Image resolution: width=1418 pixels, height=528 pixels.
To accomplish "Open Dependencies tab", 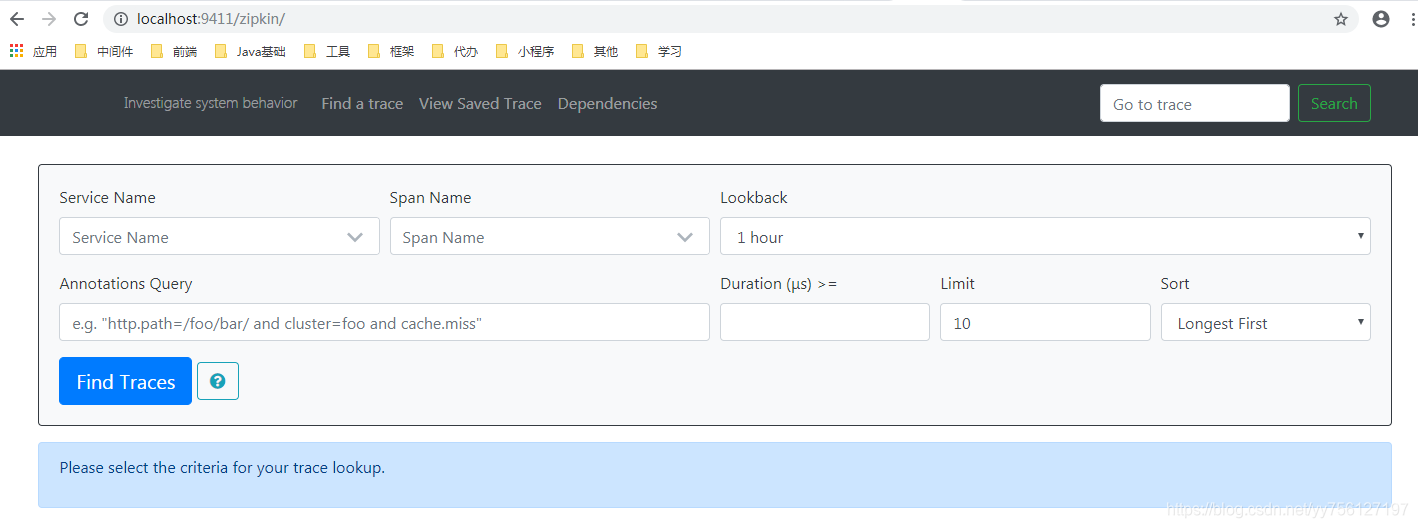I will (607, 103).
